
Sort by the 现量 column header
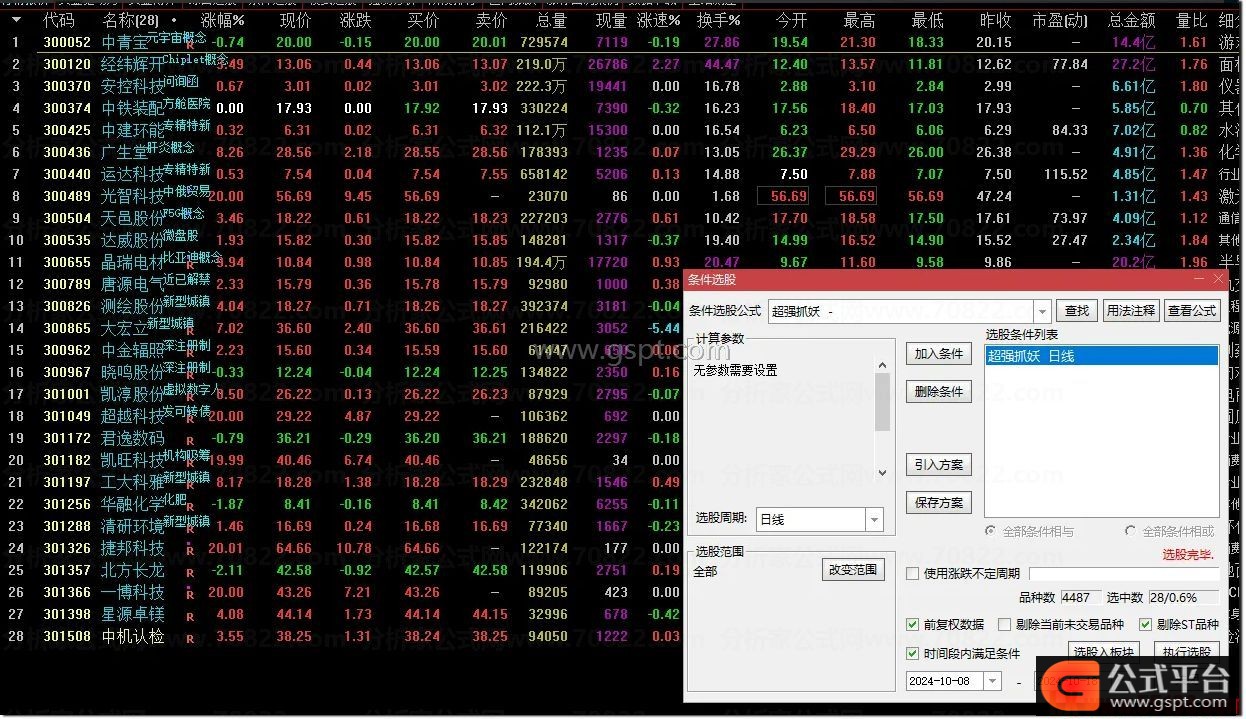(x=611, y=20)
